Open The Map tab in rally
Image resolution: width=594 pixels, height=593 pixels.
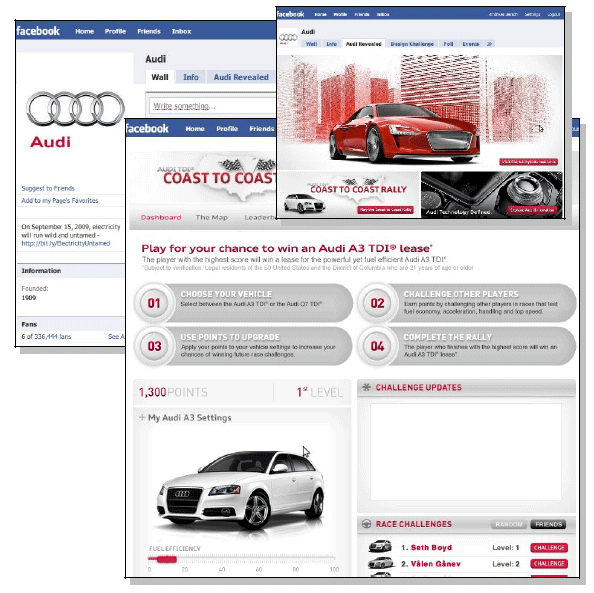(x=212, y=217)
